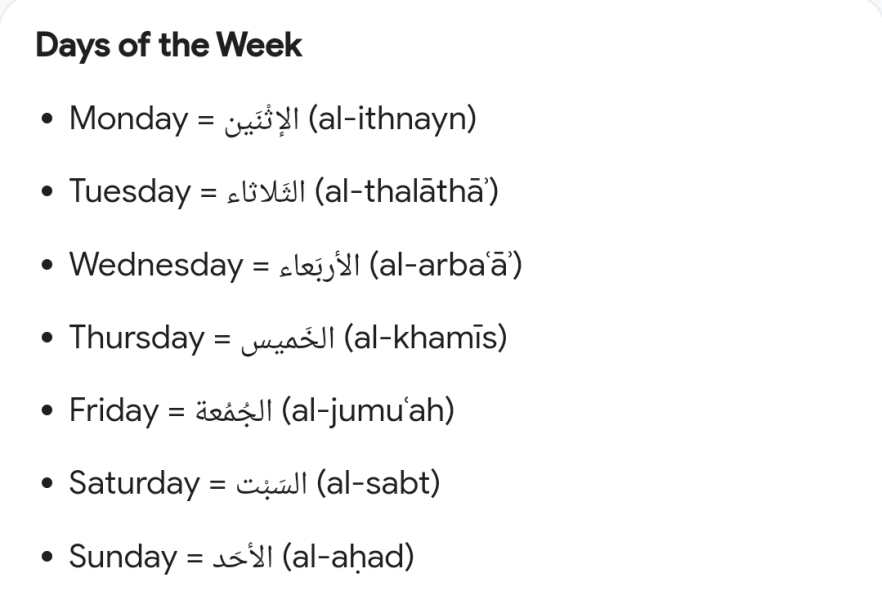This screenshot has width=882, height=600.
Task: Click the word Friday in the list
Action: (x=113, y=411)
